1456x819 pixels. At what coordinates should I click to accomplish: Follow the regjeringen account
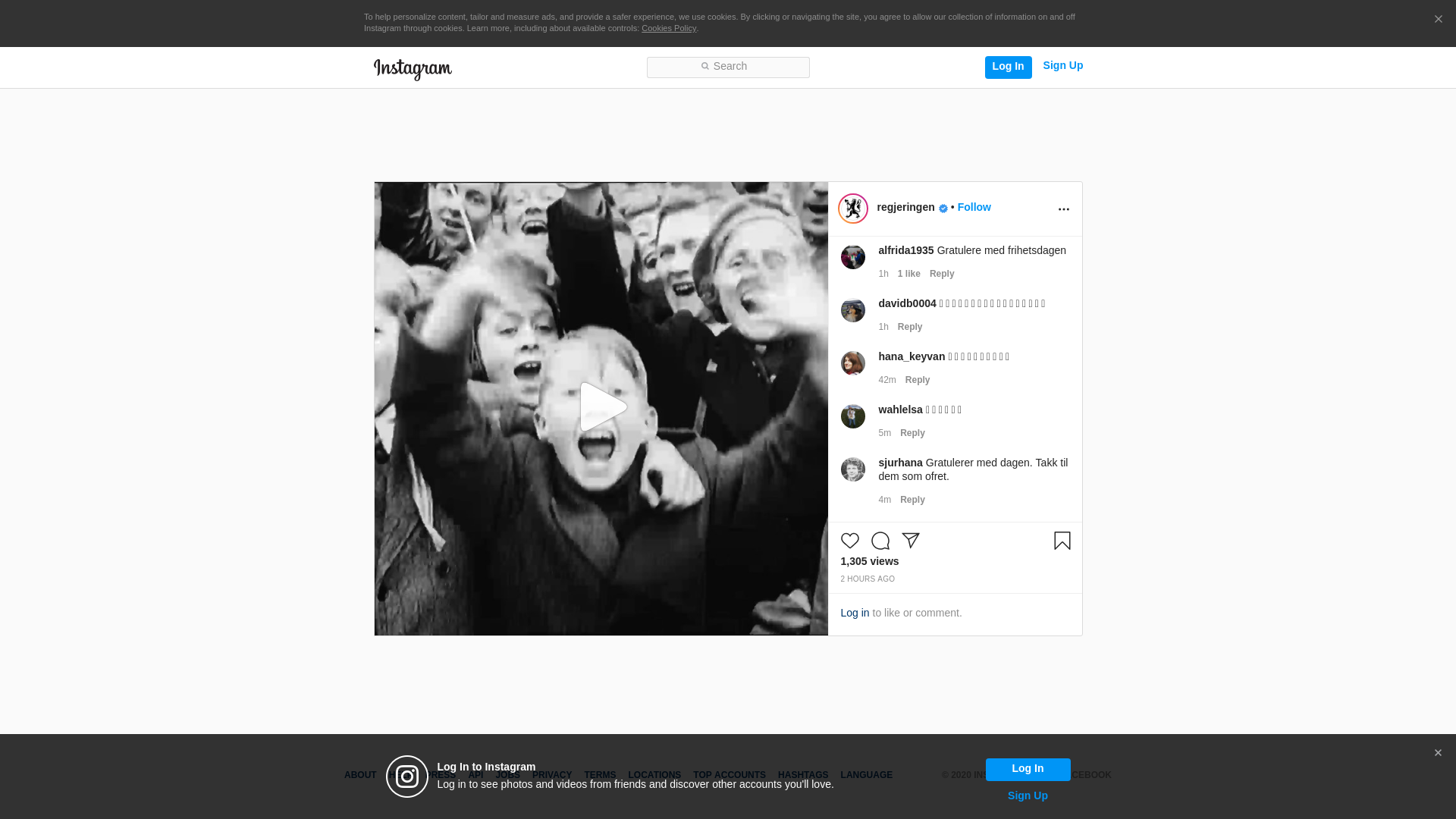point(974,207)
